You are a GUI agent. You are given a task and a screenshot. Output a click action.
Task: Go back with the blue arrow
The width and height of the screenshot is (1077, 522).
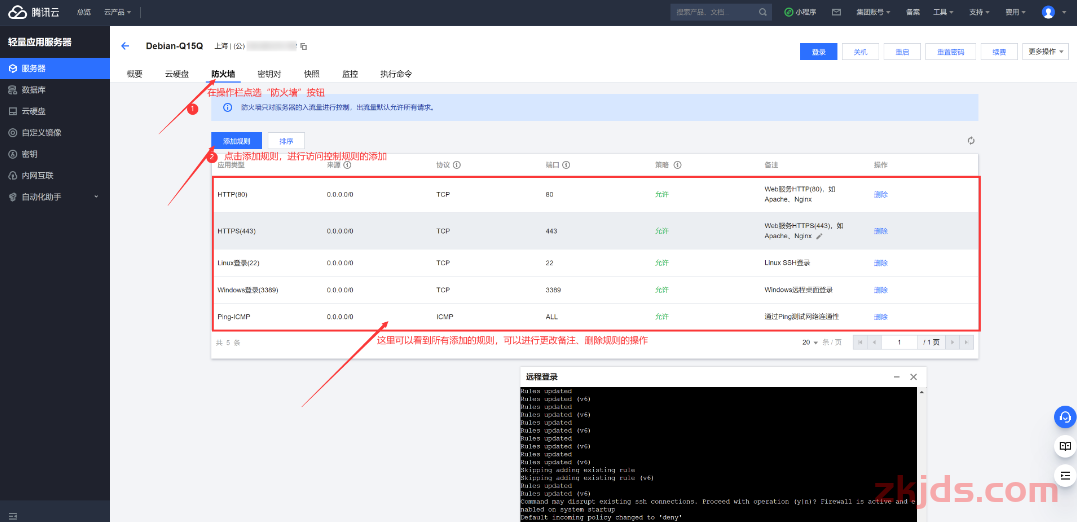click(x=125, y=46)
